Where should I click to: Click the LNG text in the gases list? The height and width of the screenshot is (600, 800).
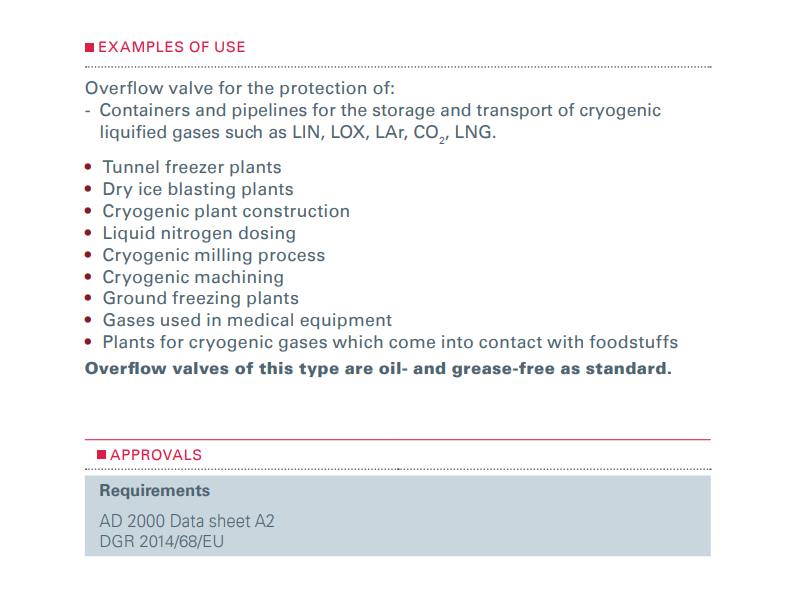[474, 133]
